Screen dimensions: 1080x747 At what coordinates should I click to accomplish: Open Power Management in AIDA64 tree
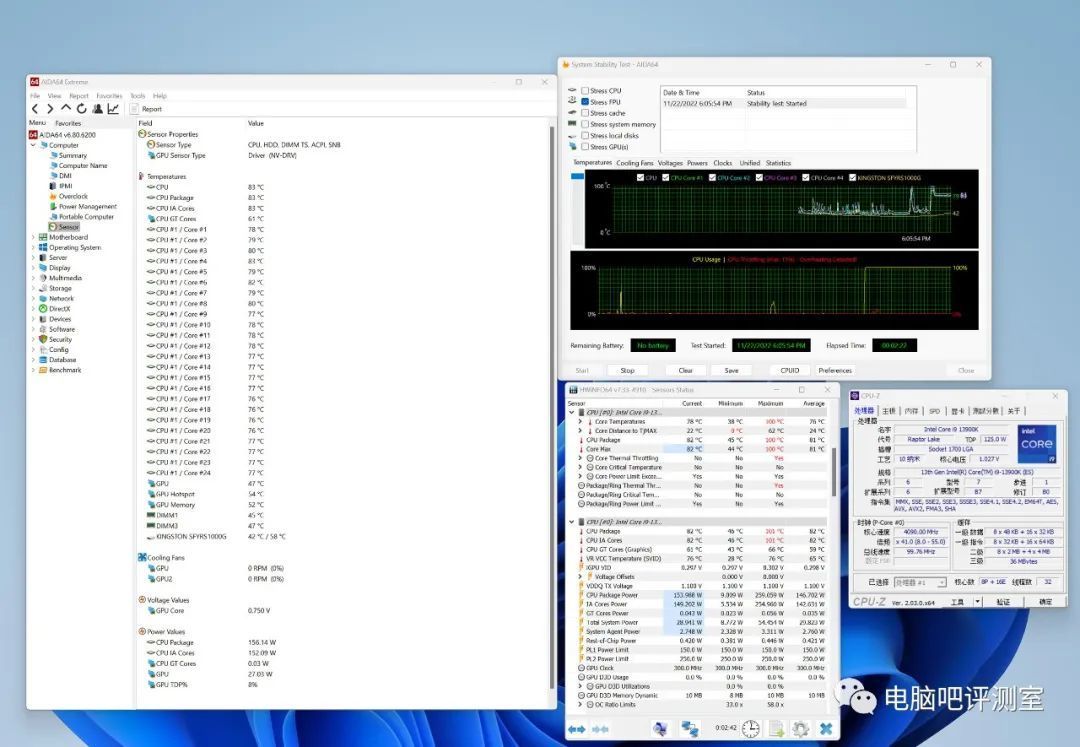coord(87,207)
